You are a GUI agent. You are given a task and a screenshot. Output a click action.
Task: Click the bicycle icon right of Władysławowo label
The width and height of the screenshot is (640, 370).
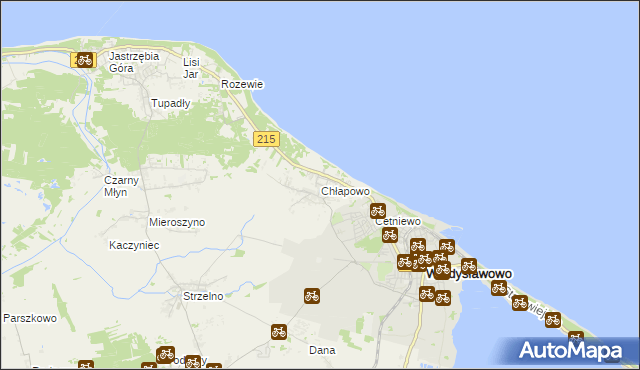(x=499, y=288)
